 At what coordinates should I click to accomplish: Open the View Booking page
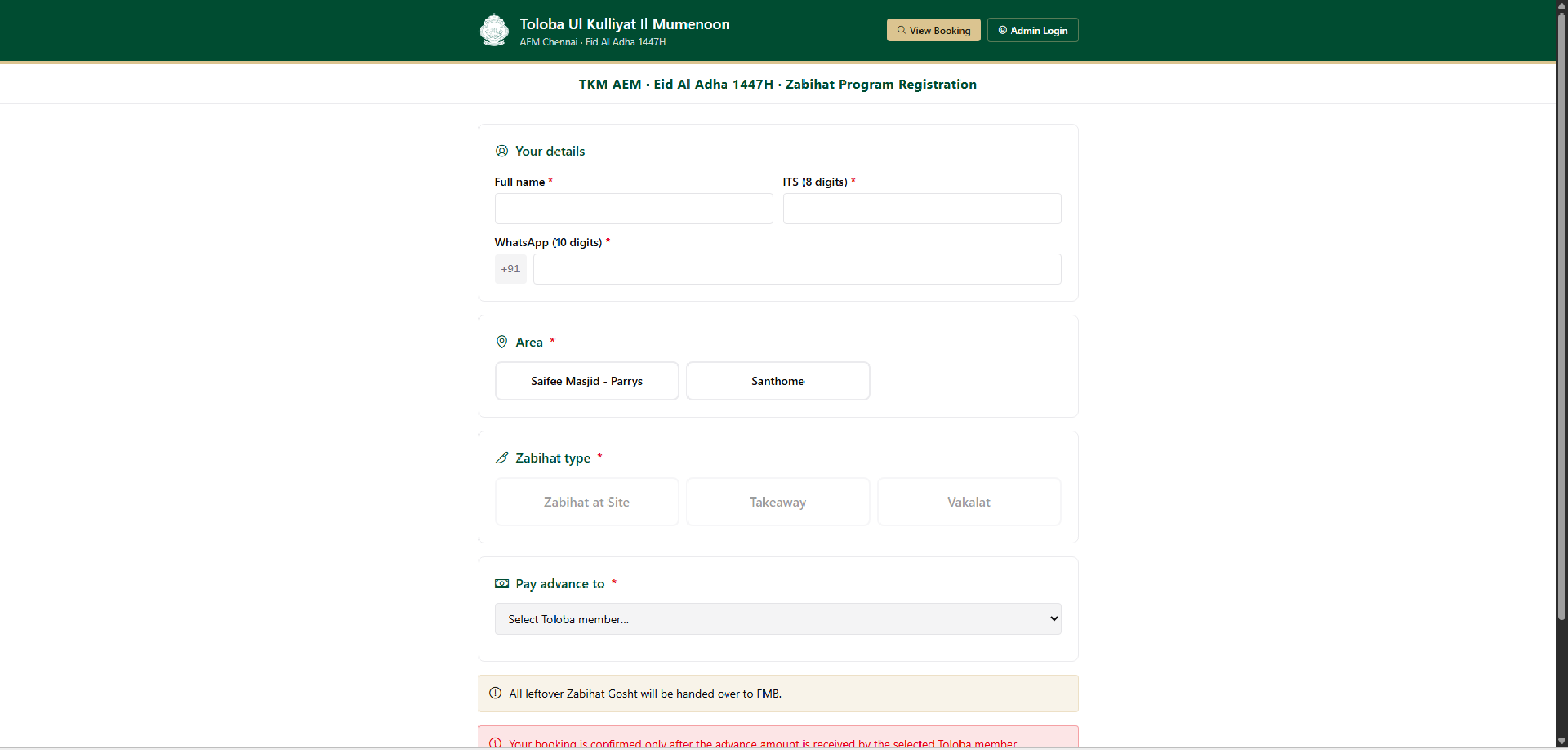click(933, 30)
